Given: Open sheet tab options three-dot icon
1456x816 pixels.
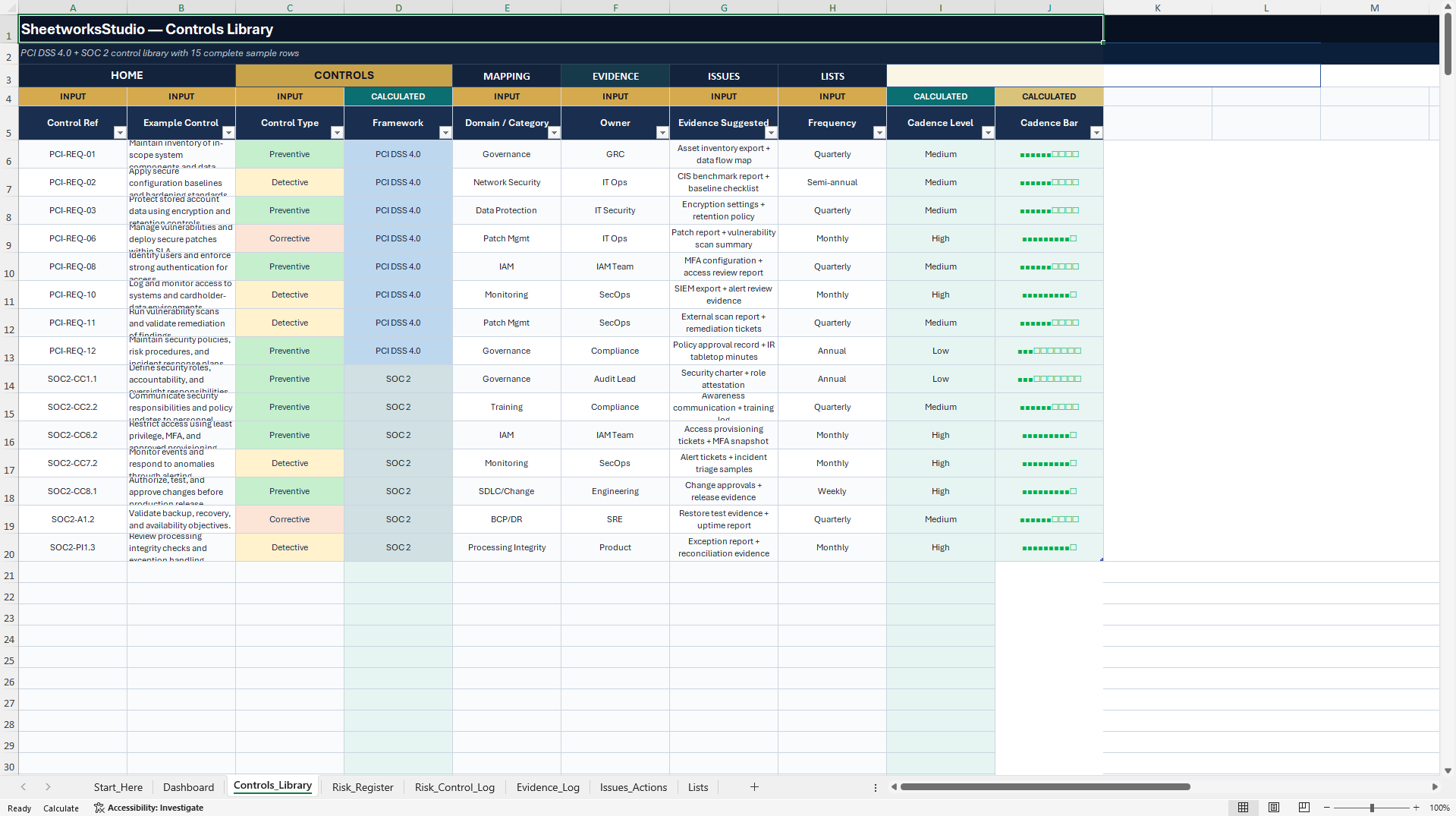Looking at the screenshot, I should (875, 787).
